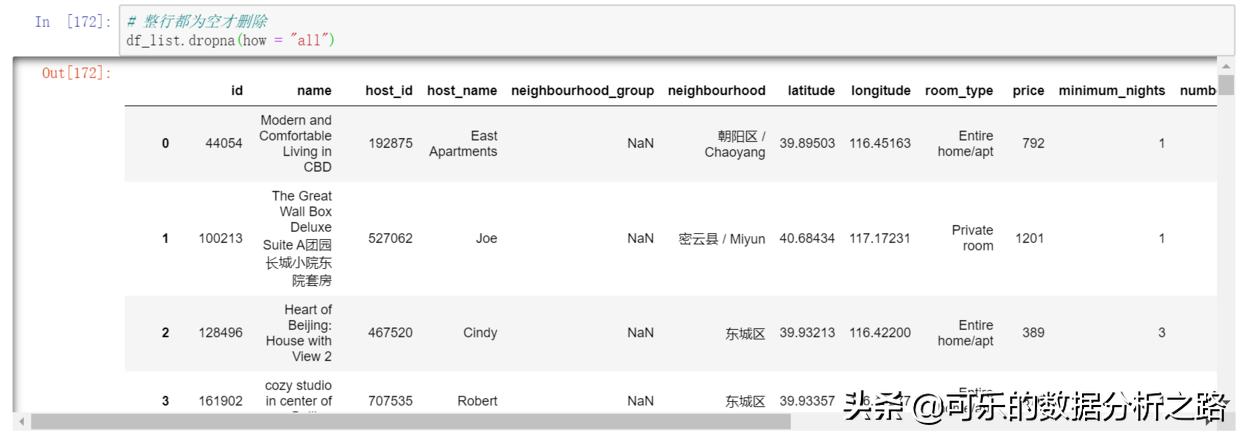
Task: Click host_name 'Joe'
Action: click(x=487, y=238)
